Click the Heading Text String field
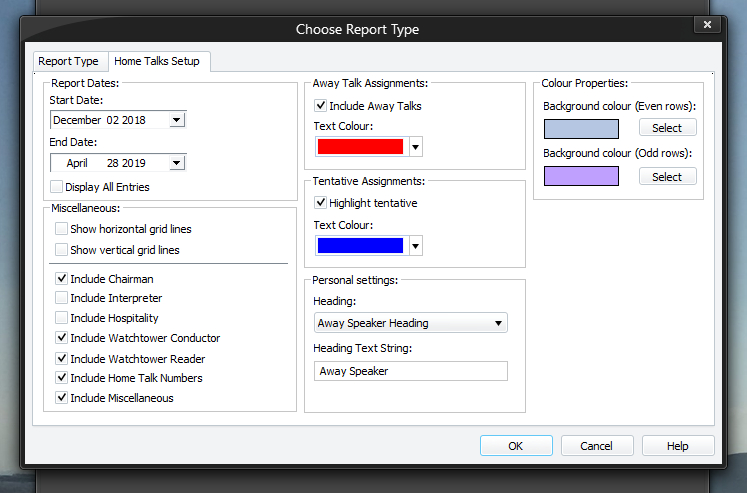The image size is (747, 493). [x=410, y=371]
